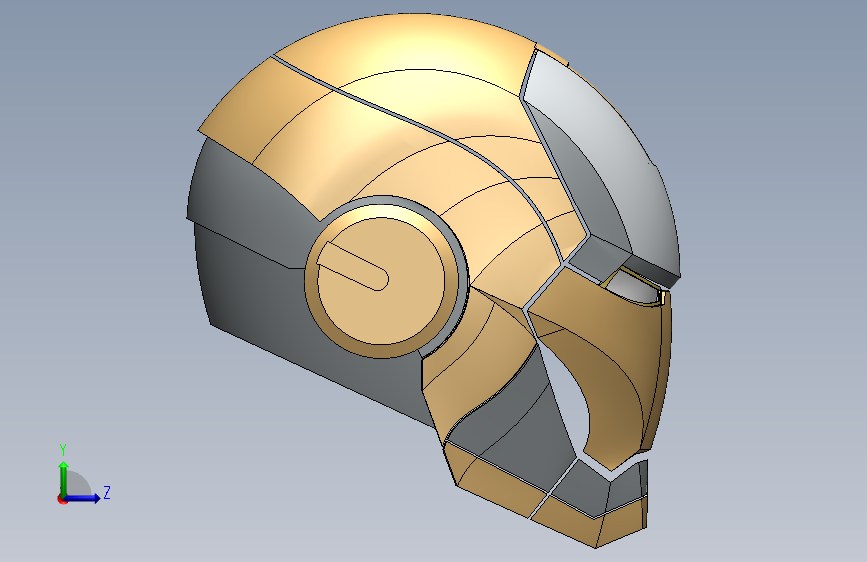
Task: Pick the slot cut in the ear disc
Action: pos(353,266)
